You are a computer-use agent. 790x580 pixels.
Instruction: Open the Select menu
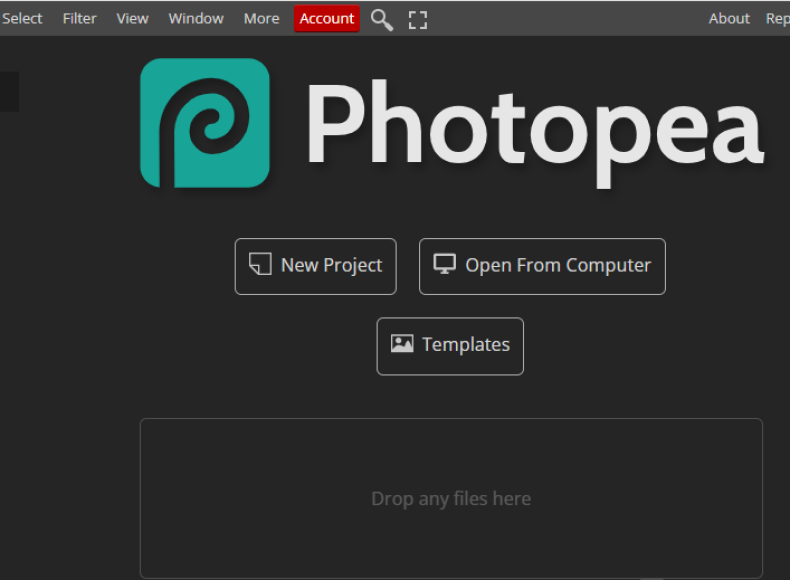click(x=22, y=19)
